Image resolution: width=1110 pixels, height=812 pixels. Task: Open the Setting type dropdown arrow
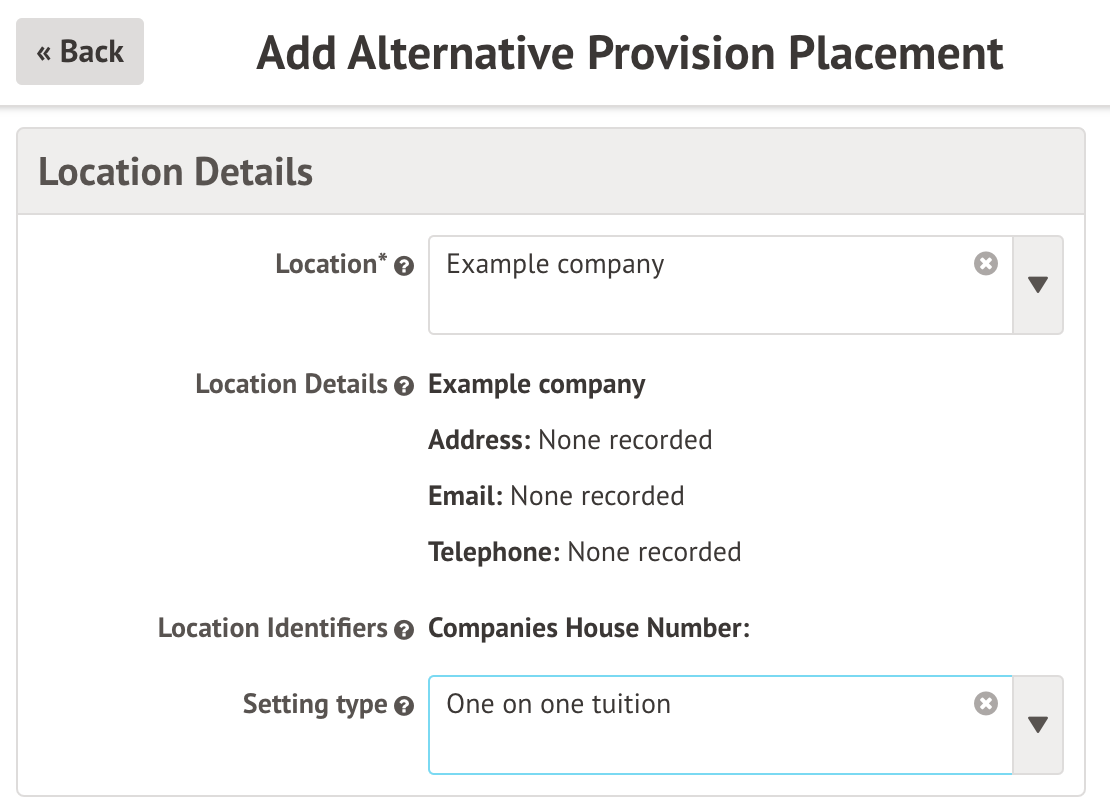(x=1038, y=725)
